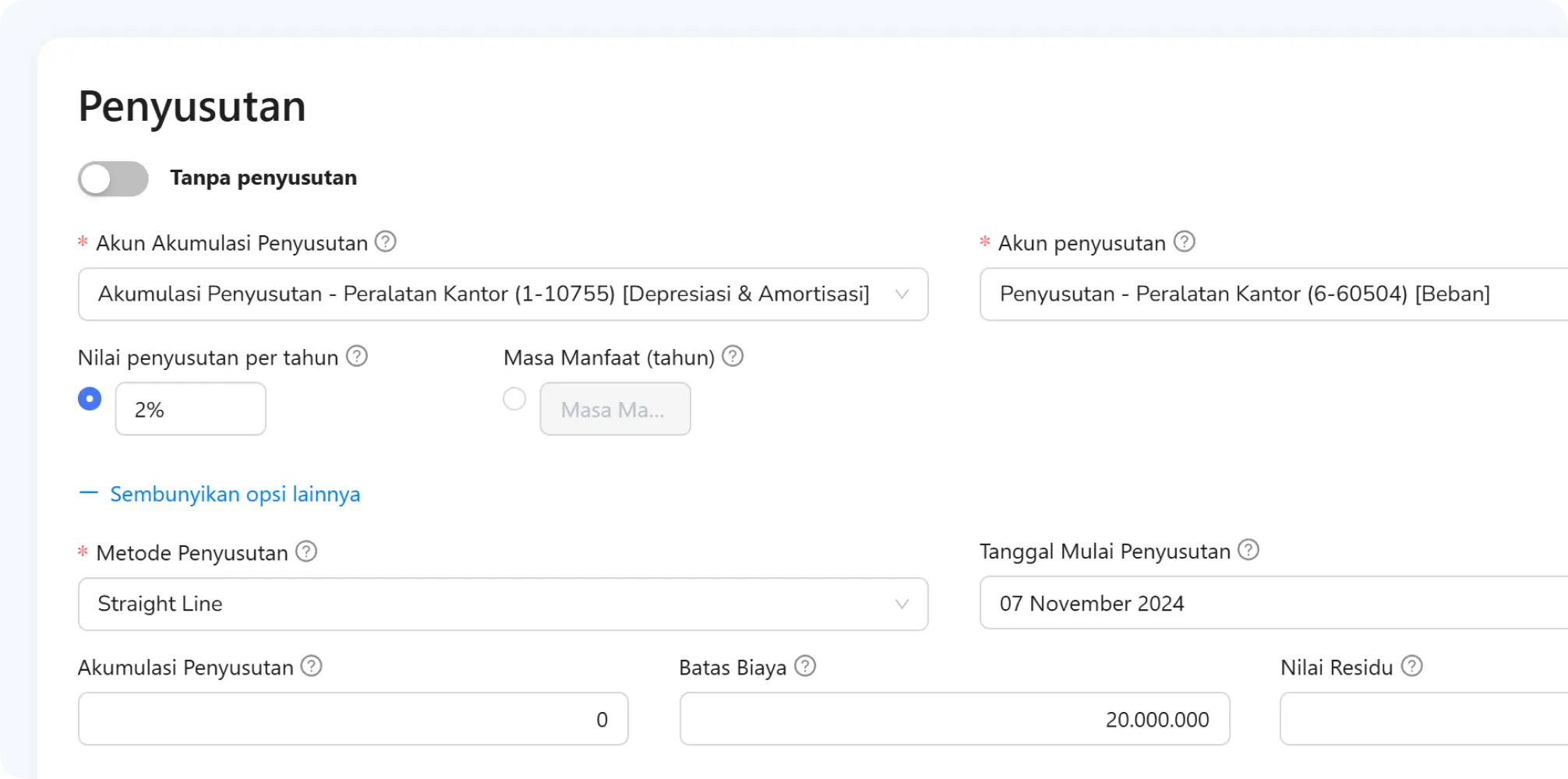Click the Tanpa penyusutan label text
This screenshot has height=779, width=1568.
pos(263,178)
